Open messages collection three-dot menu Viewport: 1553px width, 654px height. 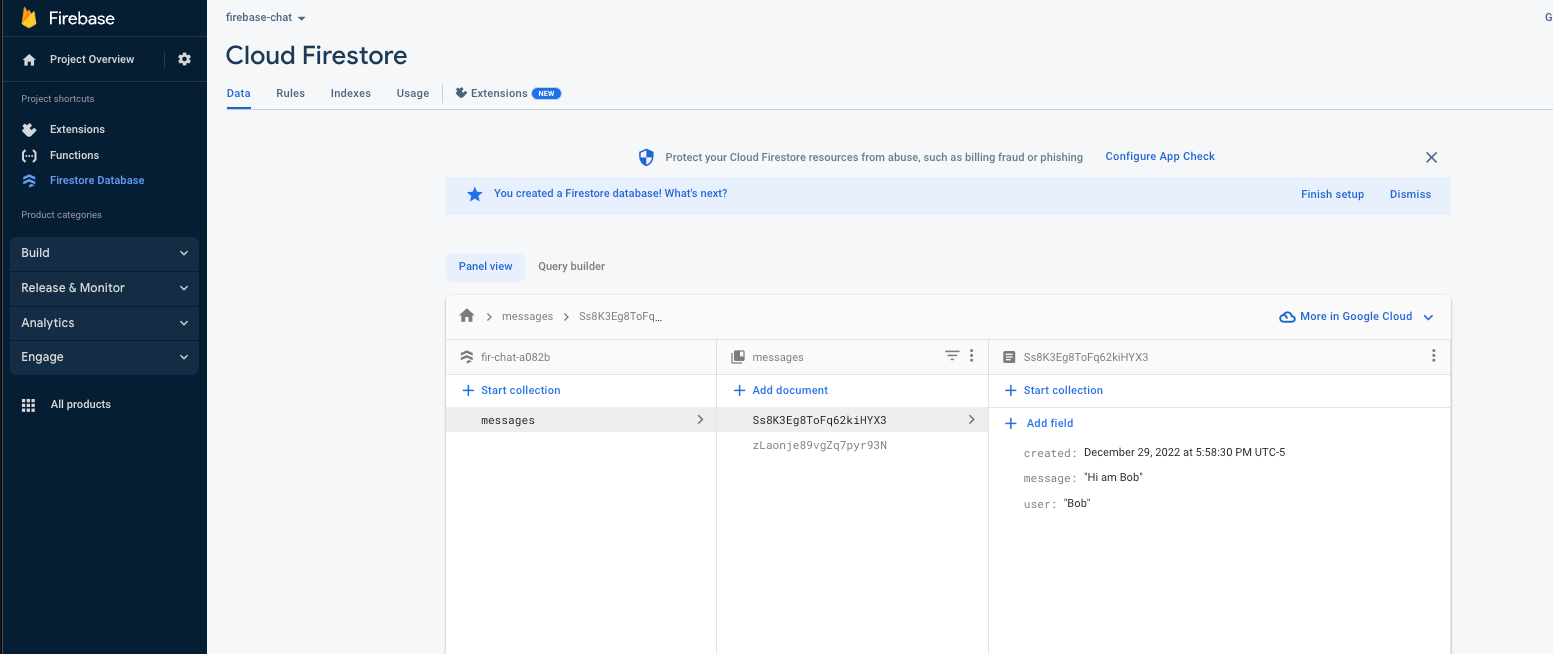(971, 356)
